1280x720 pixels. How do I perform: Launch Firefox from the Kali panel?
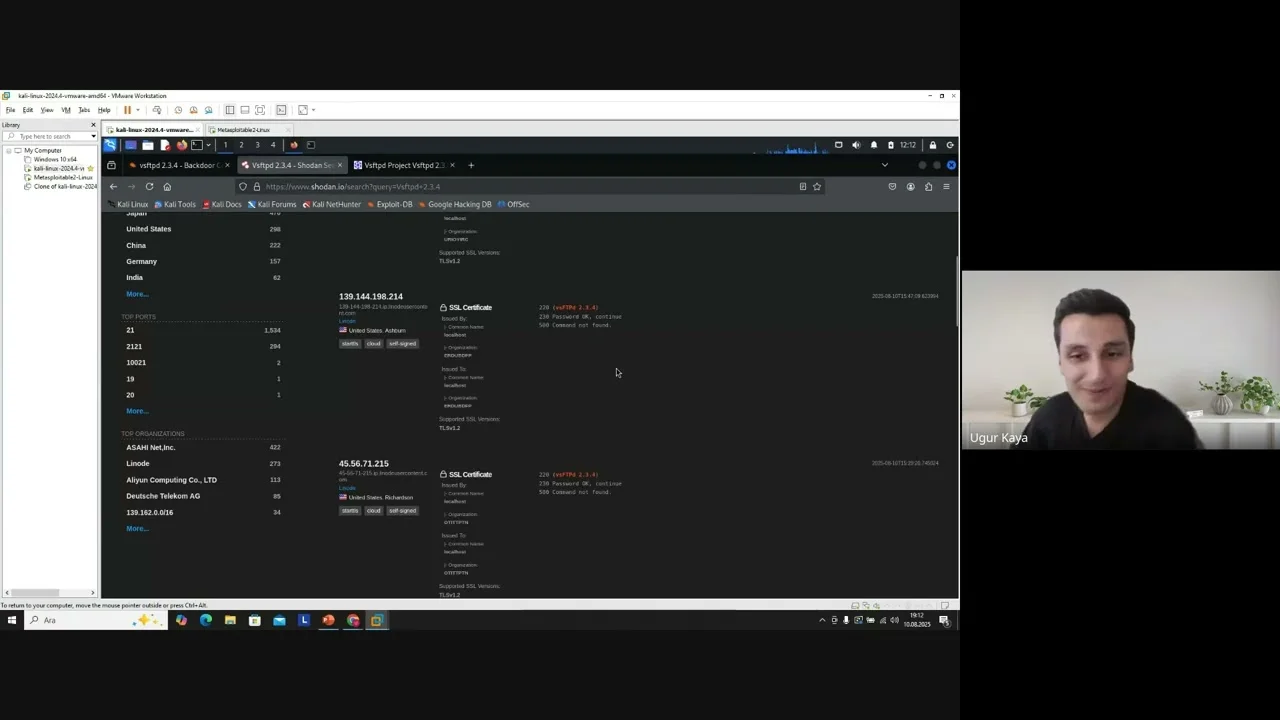pos(182,145)
